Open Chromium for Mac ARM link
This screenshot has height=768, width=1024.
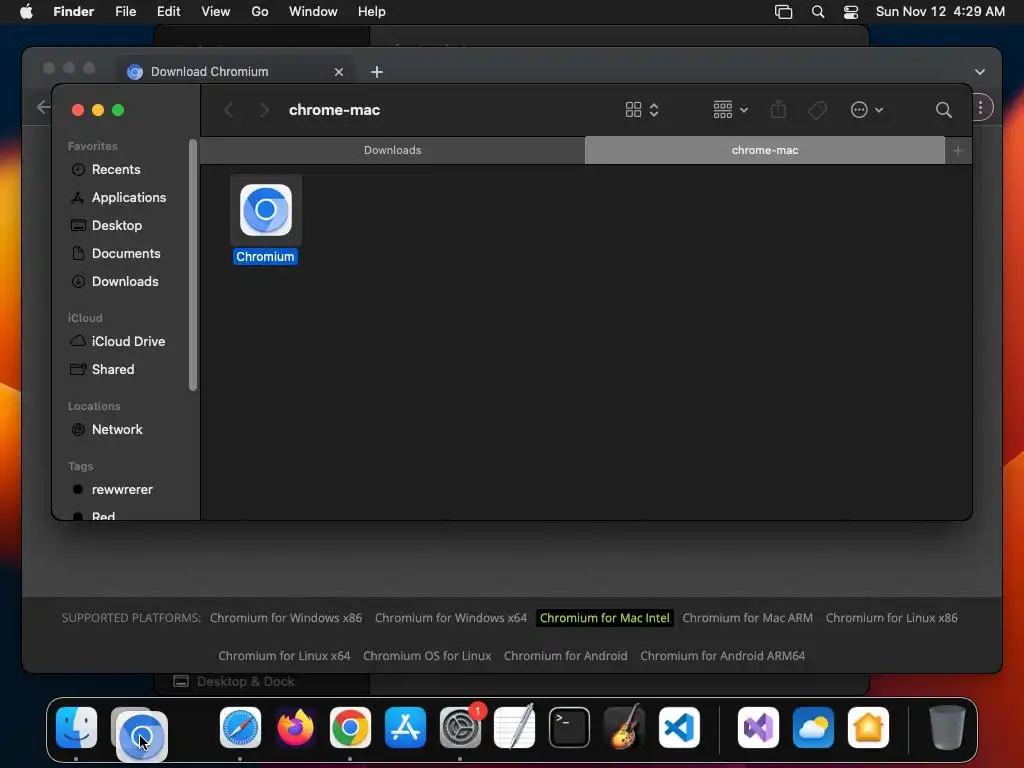[x=747, y=618]
